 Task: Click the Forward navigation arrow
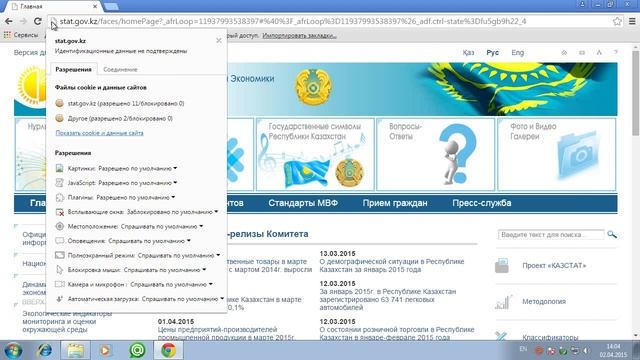pyautogui.click(x=23, y=21)
